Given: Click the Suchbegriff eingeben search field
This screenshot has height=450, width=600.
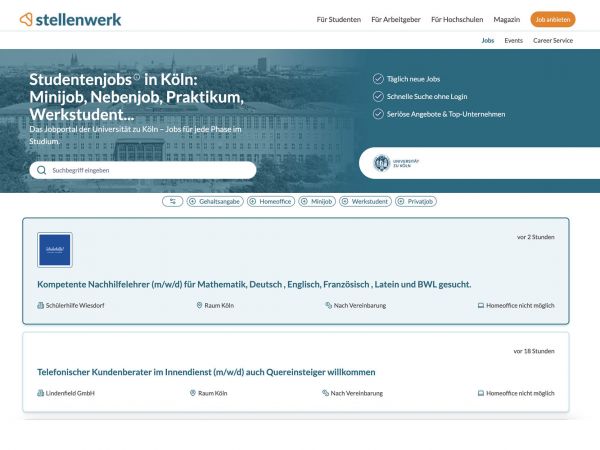Looking at the screenshot, I should pyautogui.click(x=143, y=170).
